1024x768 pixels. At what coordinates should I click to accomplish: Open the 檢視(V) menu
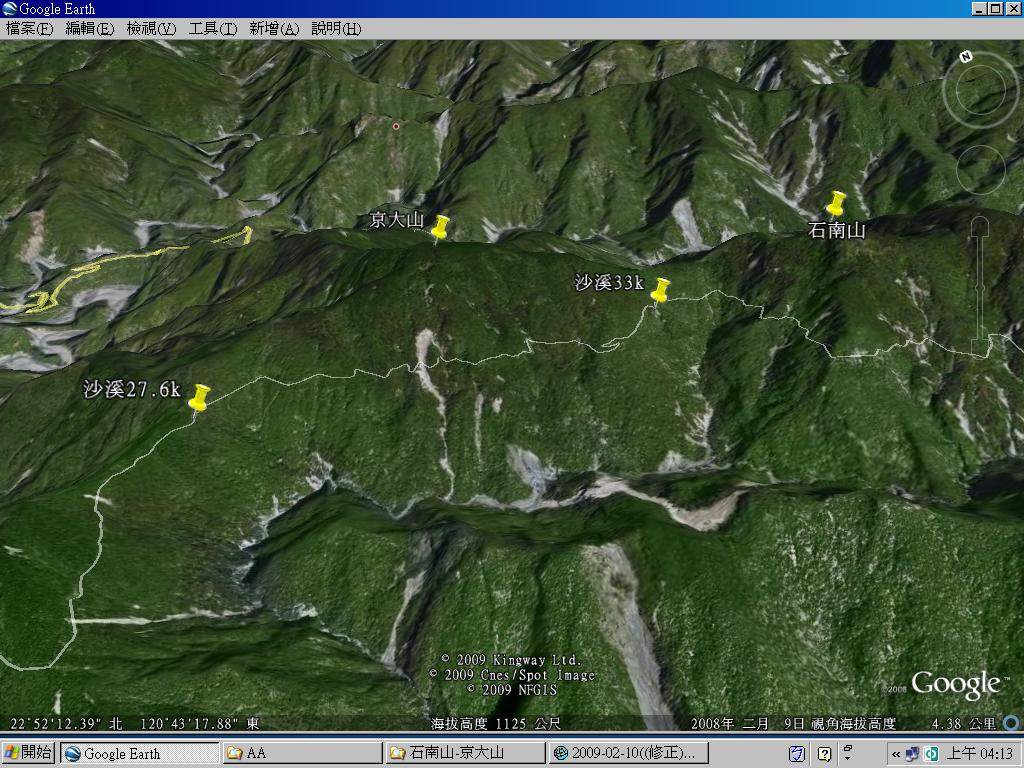(151, 29)
